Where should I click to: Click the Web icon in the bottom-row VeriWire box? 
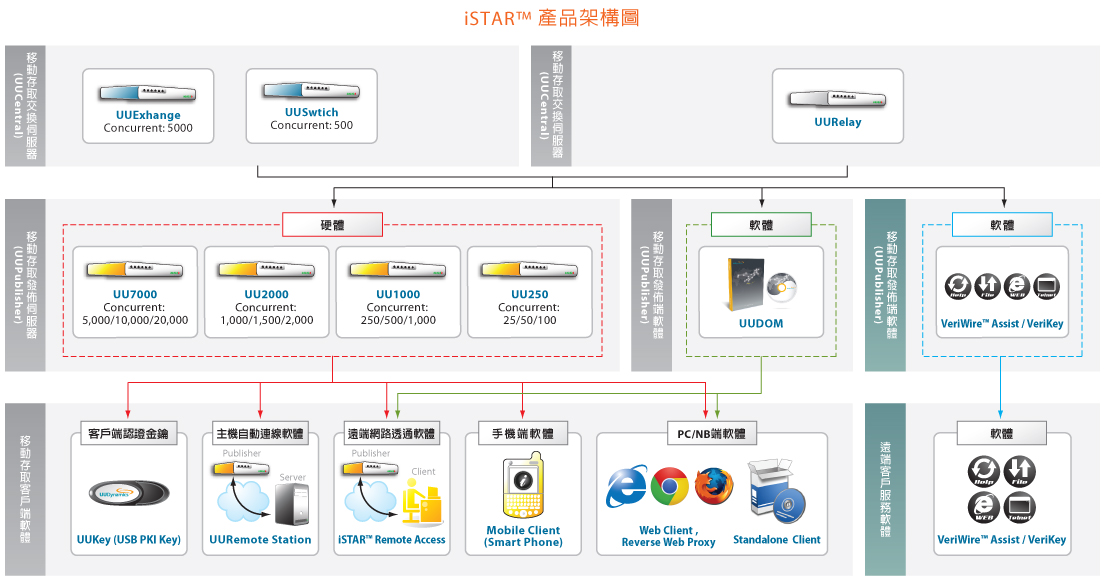pos(984,507)
